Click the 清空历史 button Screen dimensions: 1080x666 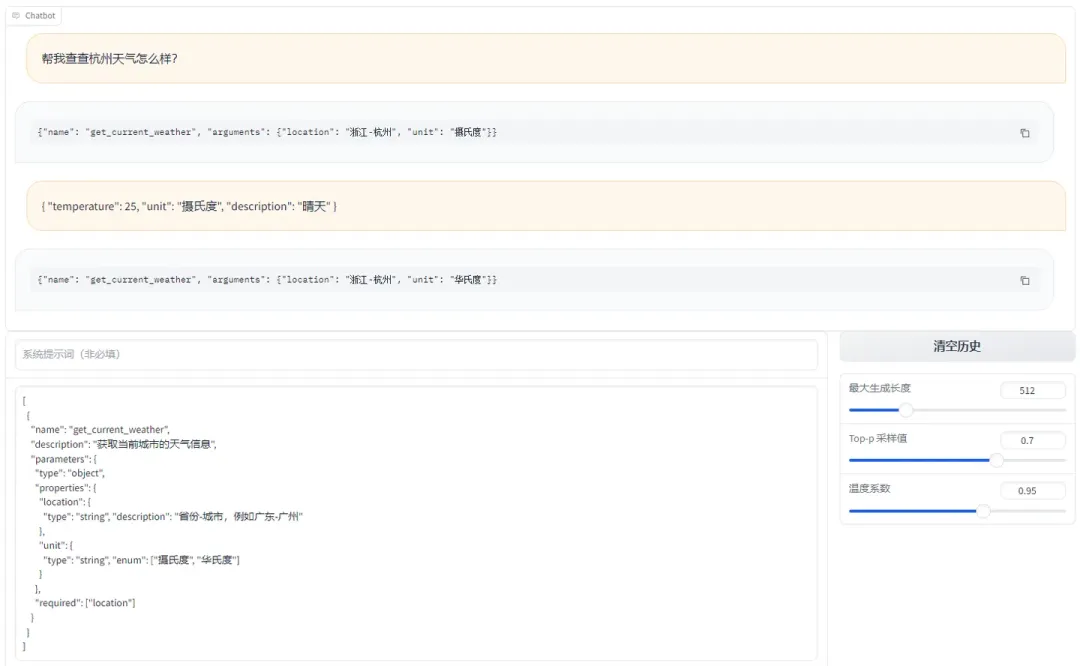[x=957, y=346]
